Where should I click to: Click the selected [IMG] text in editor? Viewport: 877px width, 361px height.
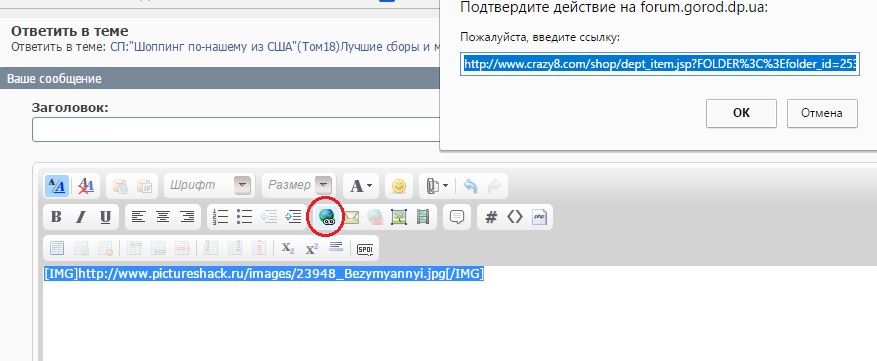pos(263,274)
